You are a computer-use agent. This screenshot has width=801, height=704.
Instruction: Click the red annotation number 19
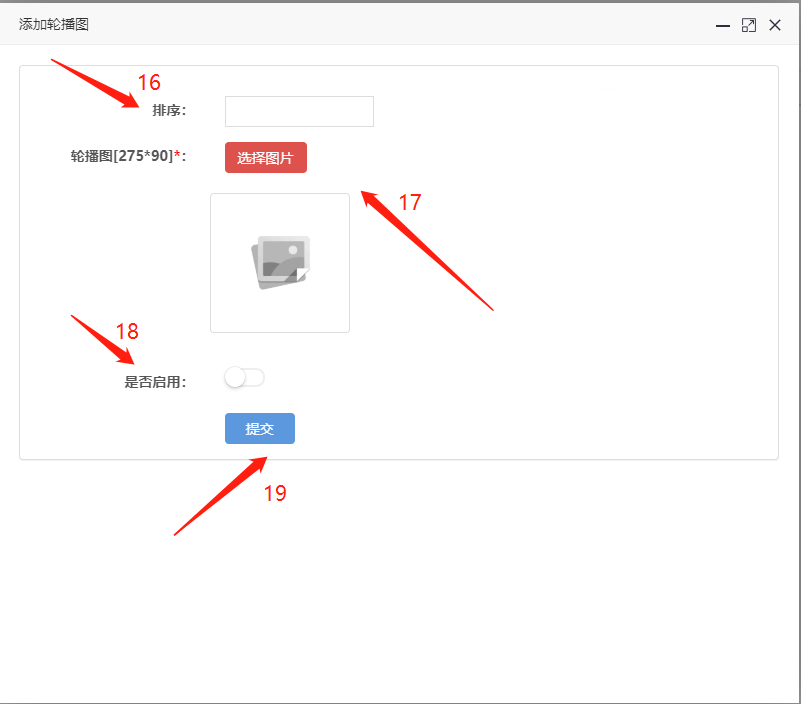point(275,493)
